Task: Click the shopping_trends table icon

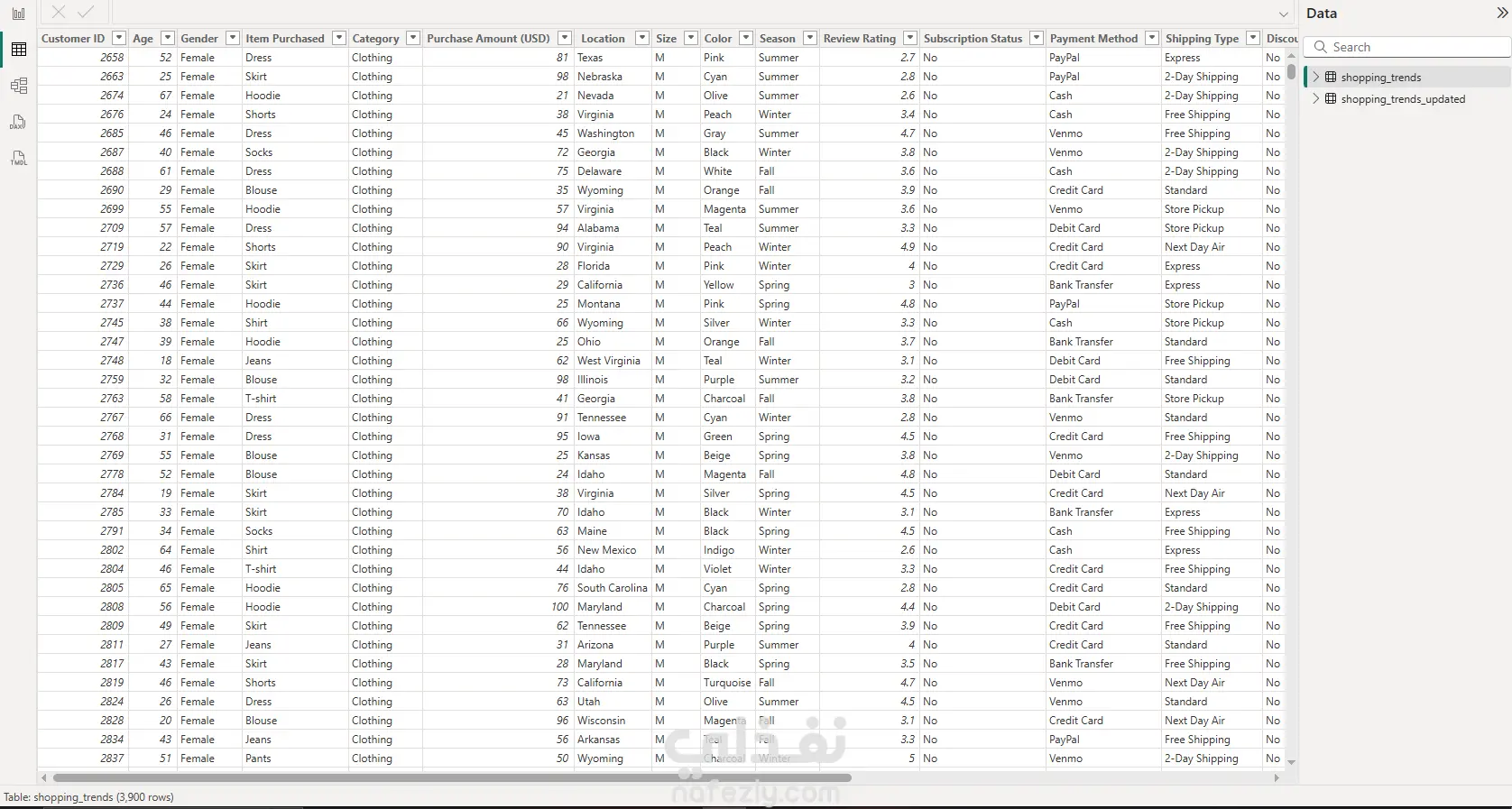Action: click(x=1331, y=77)
